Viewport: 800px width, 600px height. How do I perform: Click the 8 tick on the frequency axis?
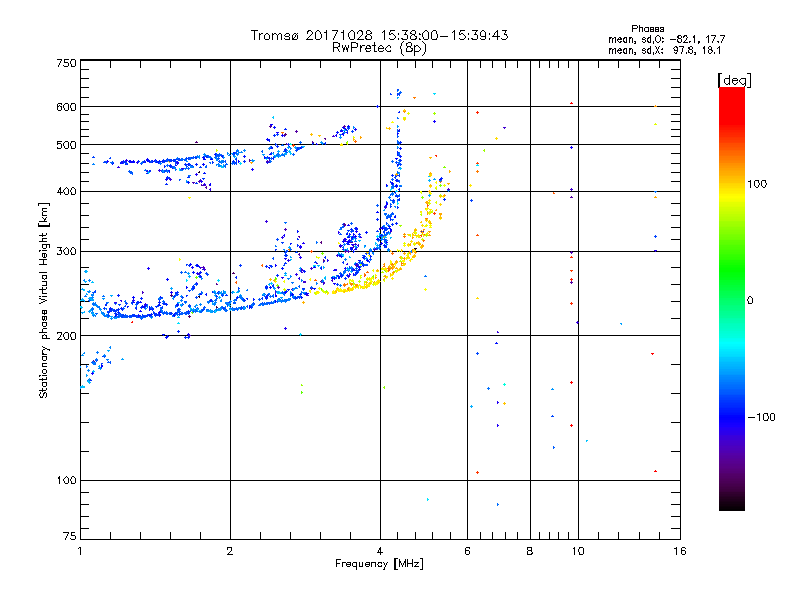tap(530, 551)
